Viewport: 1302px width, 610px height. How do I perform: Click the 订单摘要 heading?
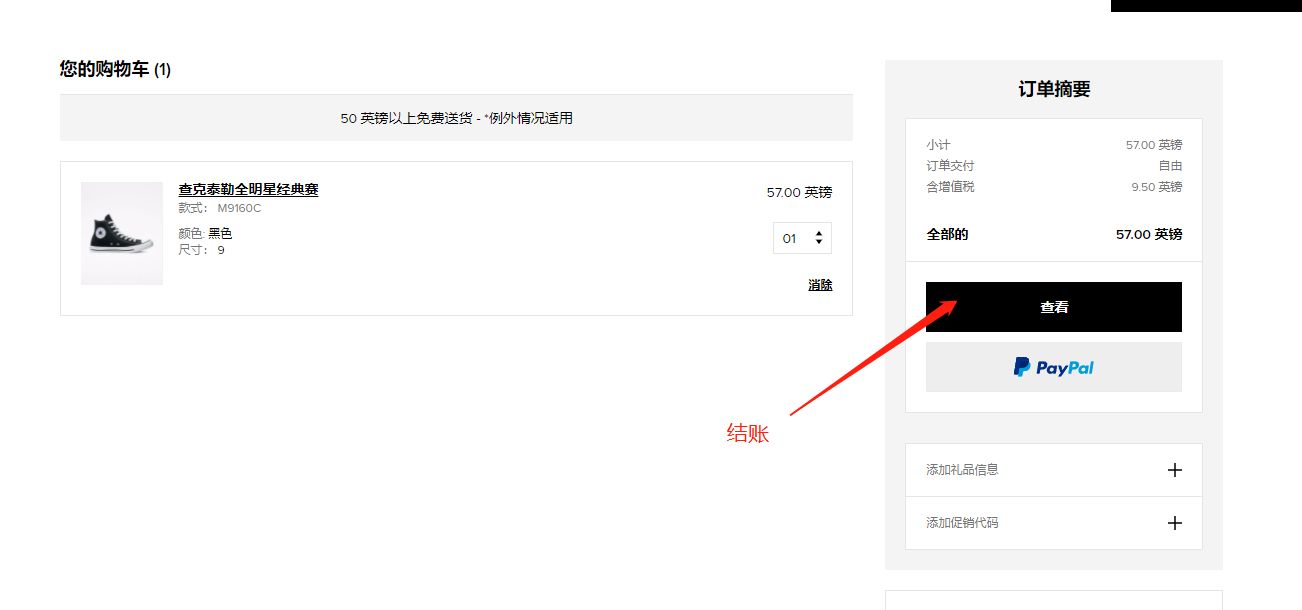coord(1054,89)
